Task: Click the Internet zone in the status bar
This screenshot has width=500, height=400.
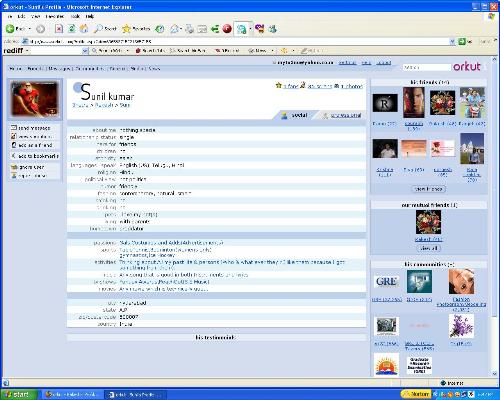Action: pos(453,383)
